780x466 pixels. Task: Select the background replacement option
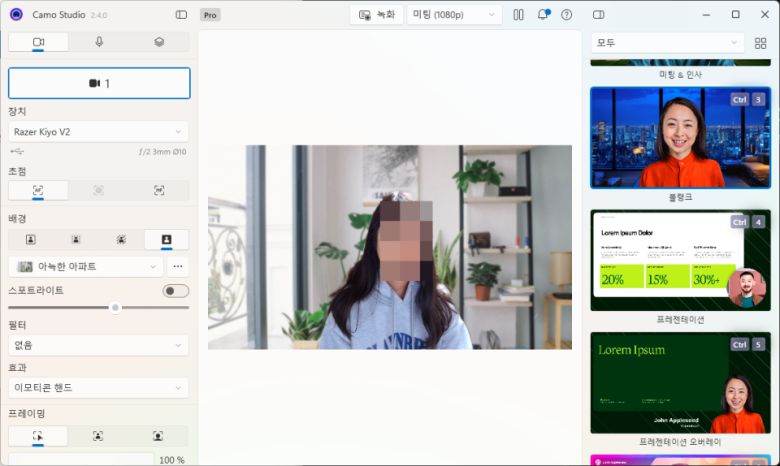pos(167,240)
